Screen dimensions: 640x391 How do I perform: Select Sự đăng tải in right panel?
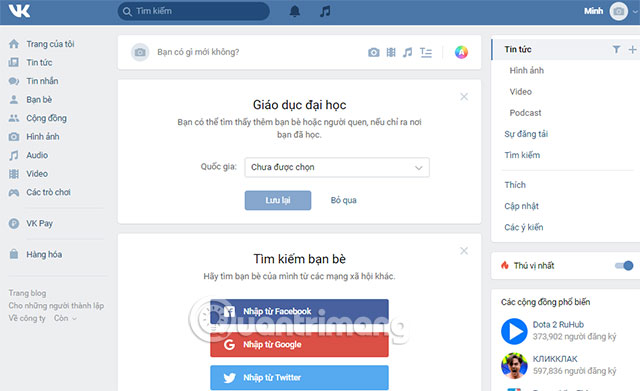(526, 134)
